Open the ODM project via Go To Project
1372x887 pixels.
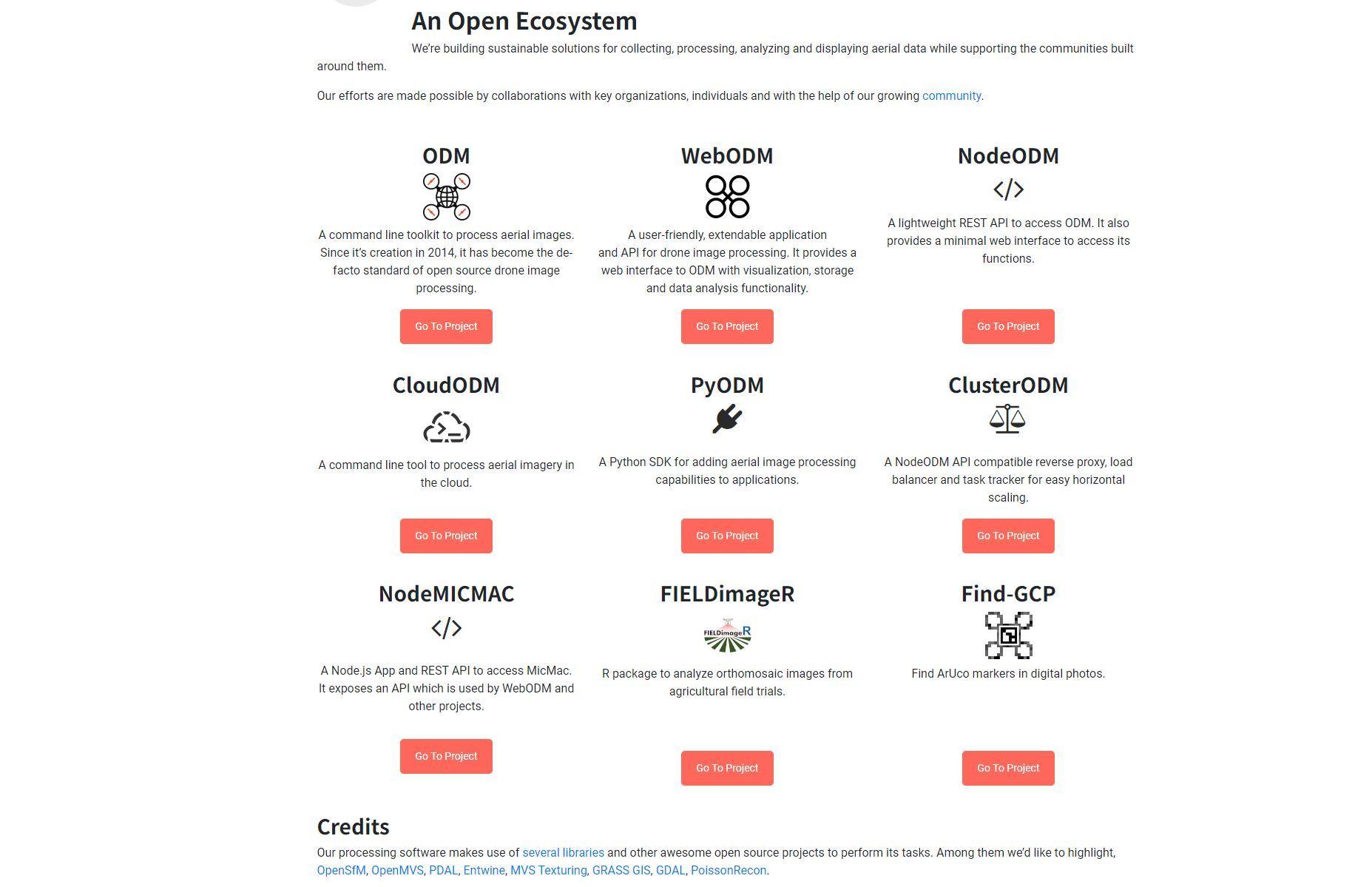click(446, 326)
